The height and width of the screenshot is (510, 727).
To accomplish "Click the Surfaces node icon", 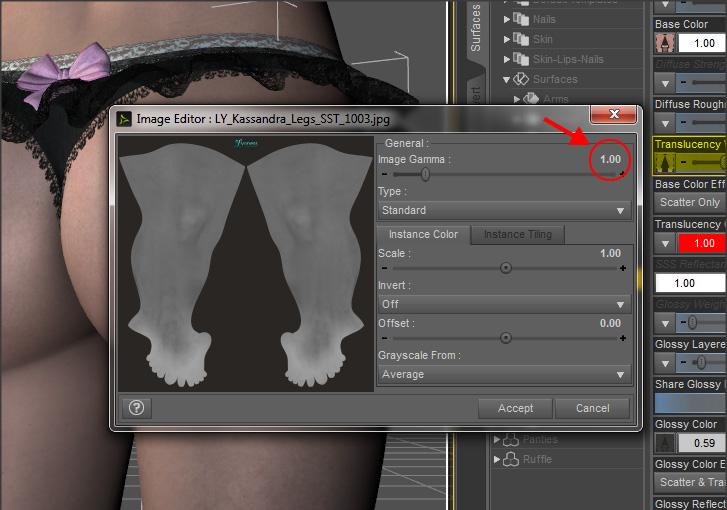I will click(521, 79).
